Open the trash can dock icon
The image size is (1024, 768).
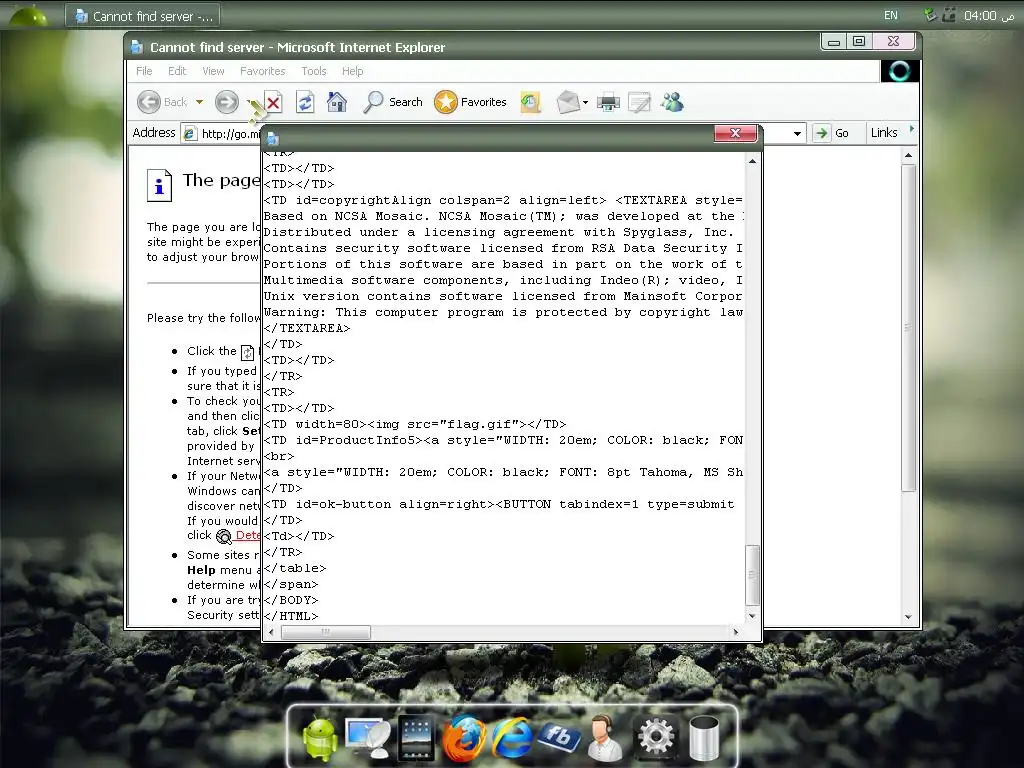point(704,738)
